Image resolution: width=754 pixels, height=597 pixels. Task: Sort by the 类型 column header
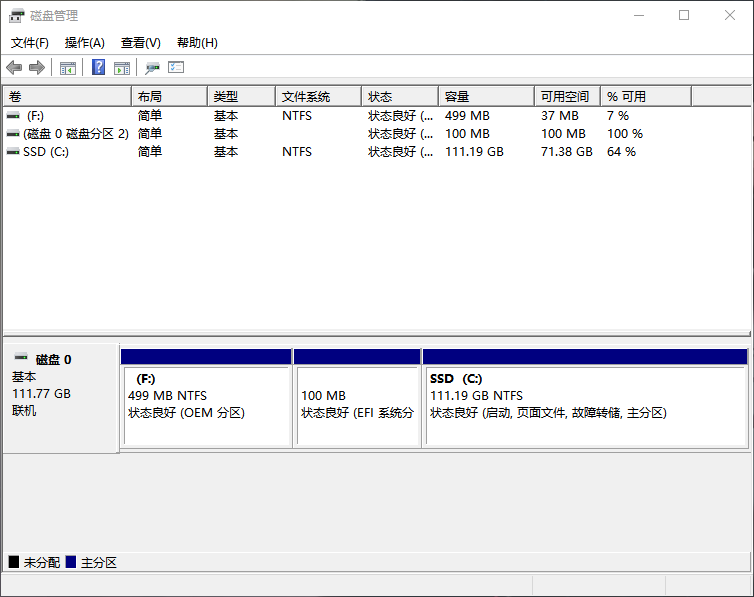241,97
